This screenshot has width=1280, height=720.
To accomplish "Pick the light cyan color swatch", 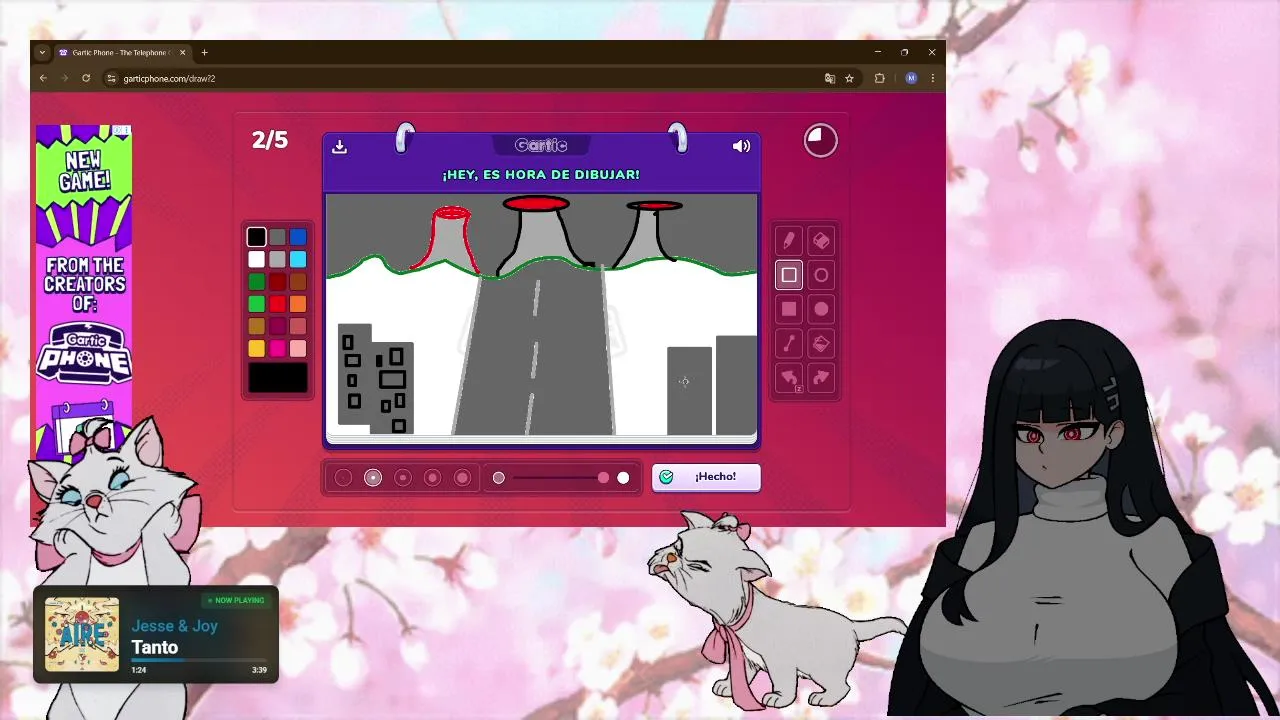I will click(298, 260).
